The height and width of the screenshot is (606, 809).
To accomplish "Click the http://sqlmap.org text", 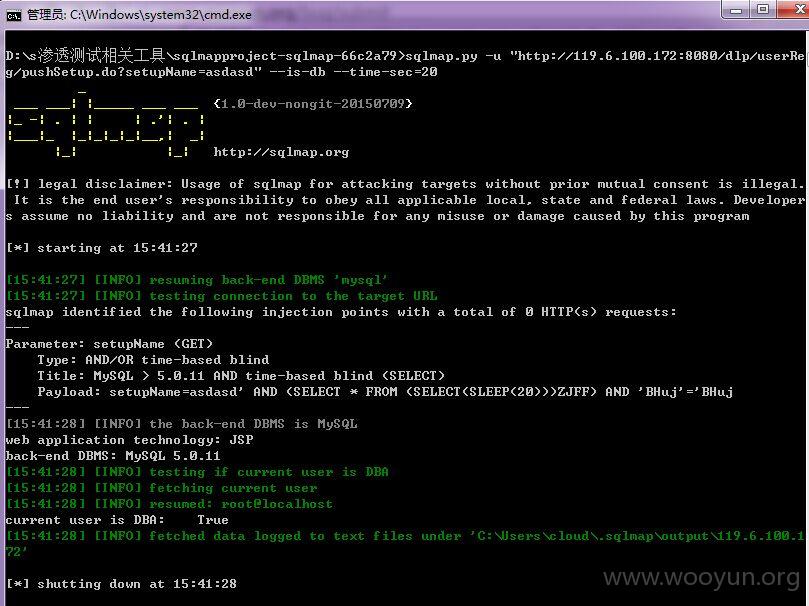I will click(281, 152).
